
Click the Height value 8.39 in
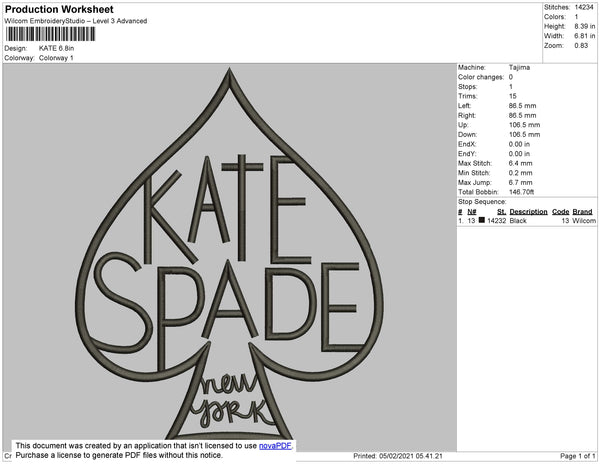pos(585,26)
